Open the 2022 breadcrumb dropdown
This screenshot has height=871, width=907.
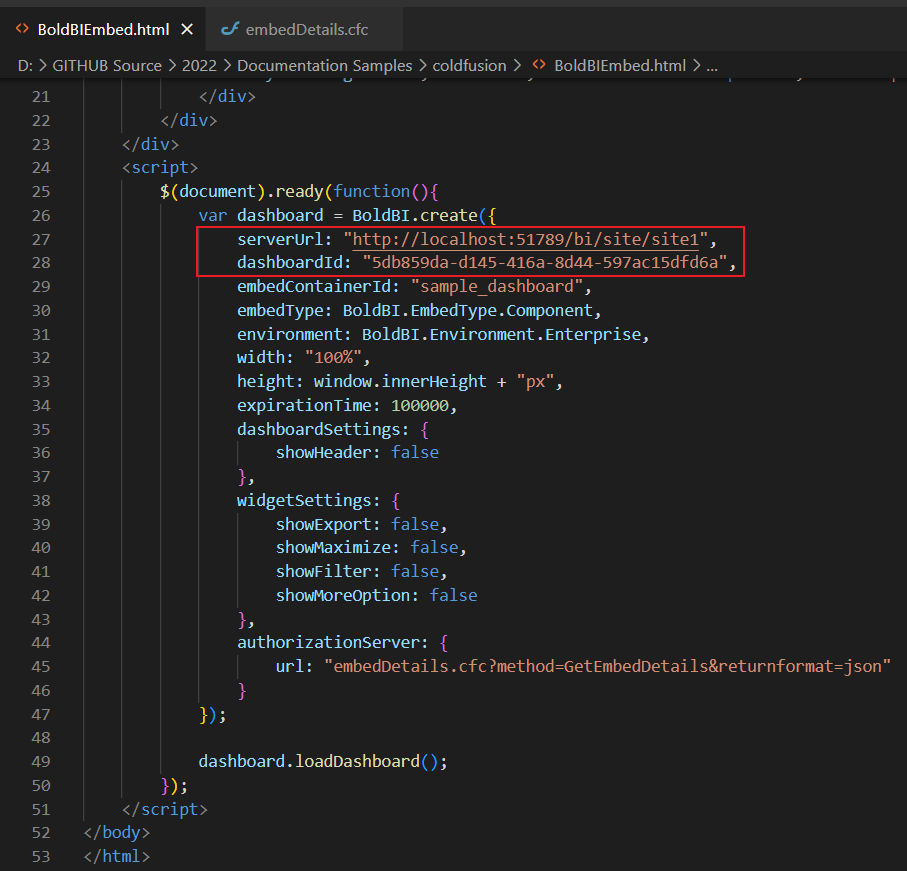click(197, 65)
